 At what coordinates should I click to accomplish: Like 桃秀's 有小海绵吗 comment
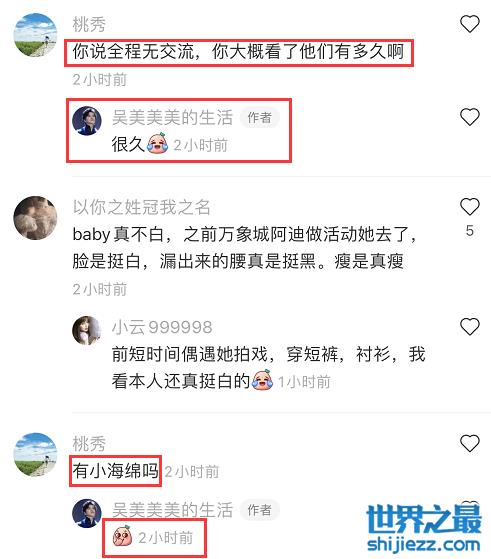470,443
